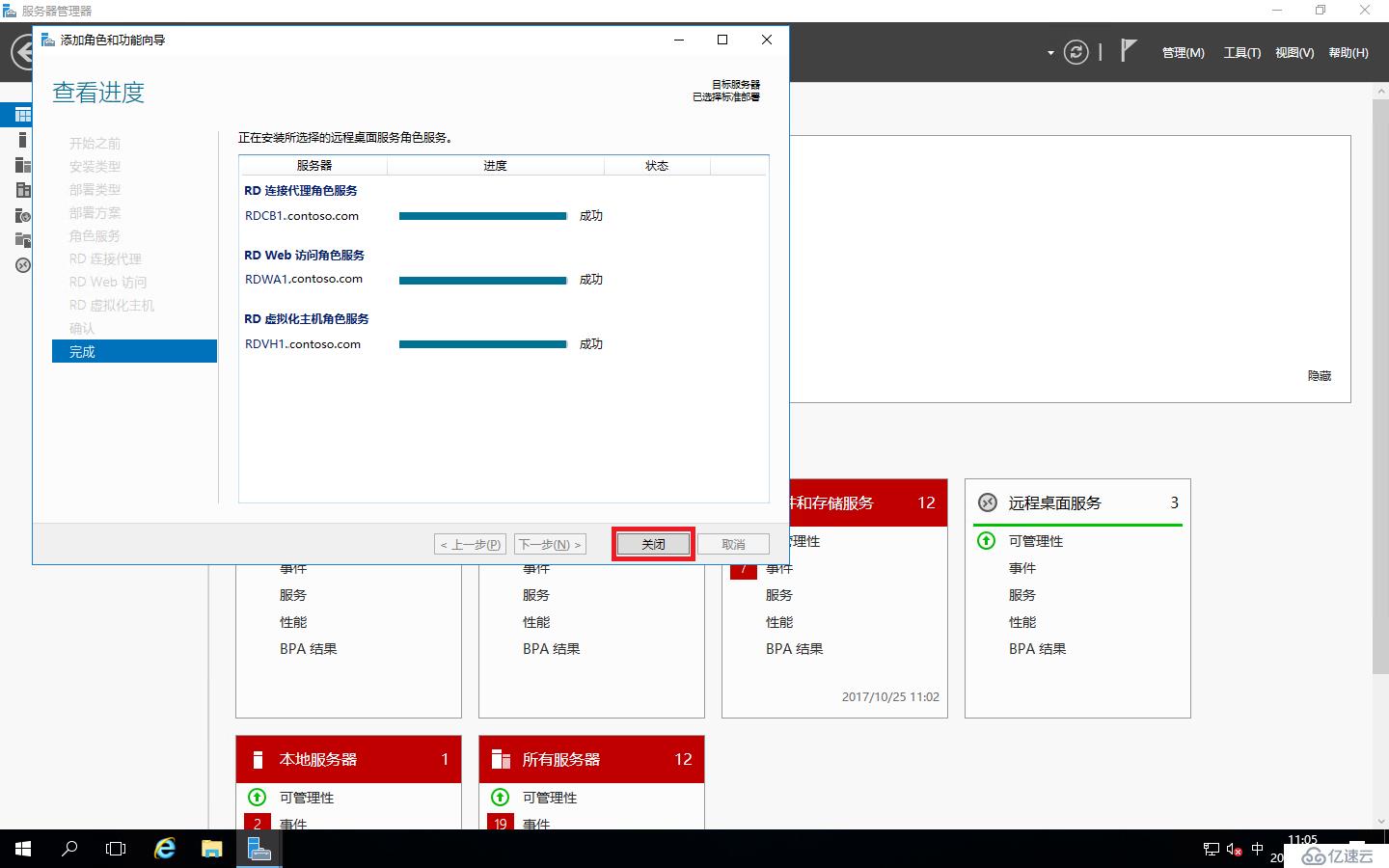Open the 帮助(H) menu
The height and width of the screenshot is (868, 1389).
1348,53
